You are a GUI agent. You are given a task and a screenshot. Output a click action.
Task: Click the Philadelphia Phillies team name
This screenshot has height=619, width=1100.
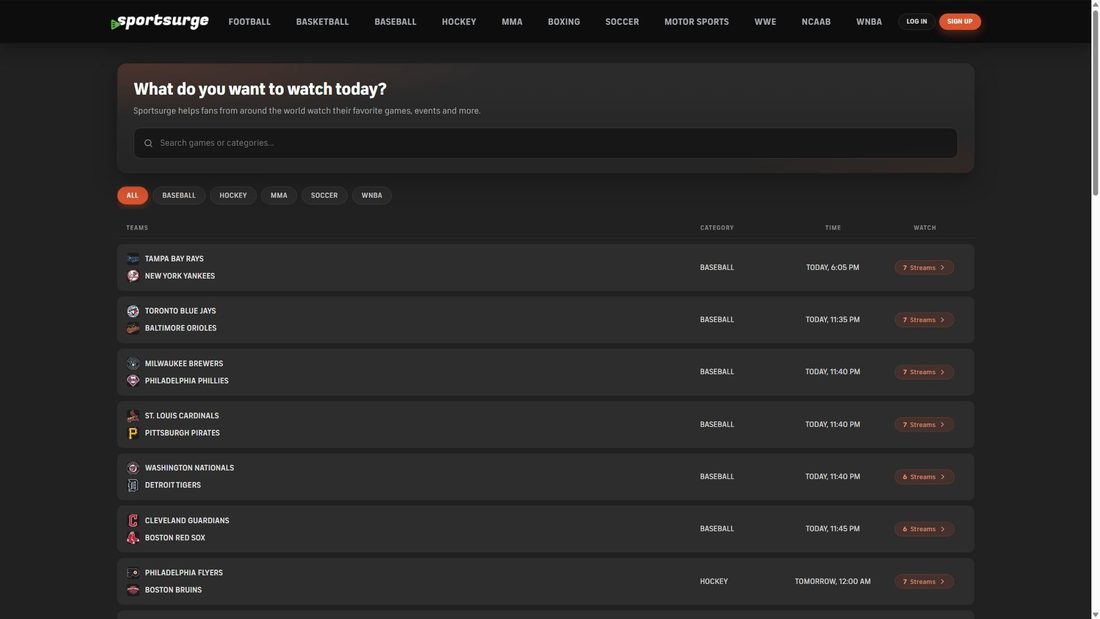click(187, 381)
